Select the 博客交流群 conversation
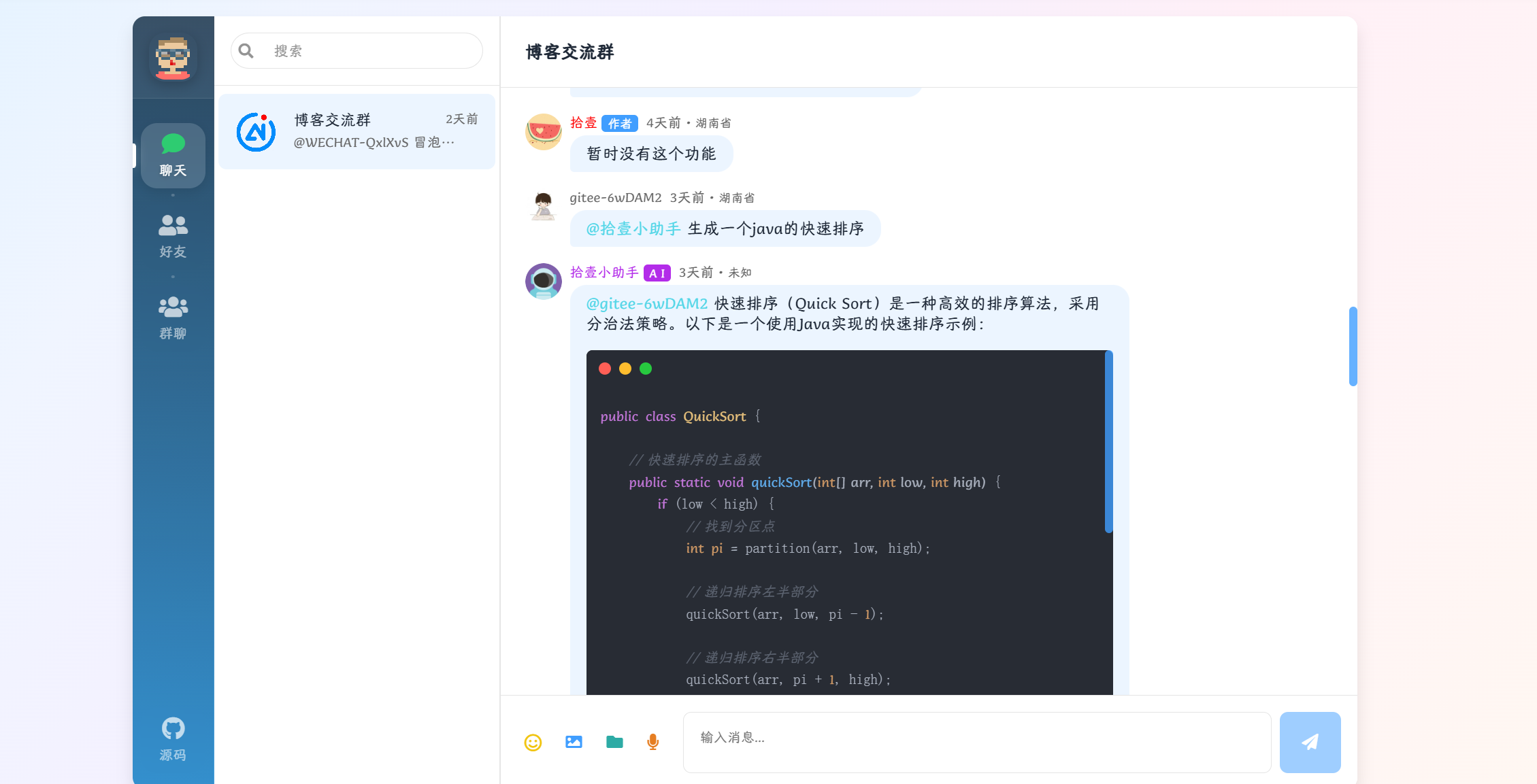 (357, 131)
